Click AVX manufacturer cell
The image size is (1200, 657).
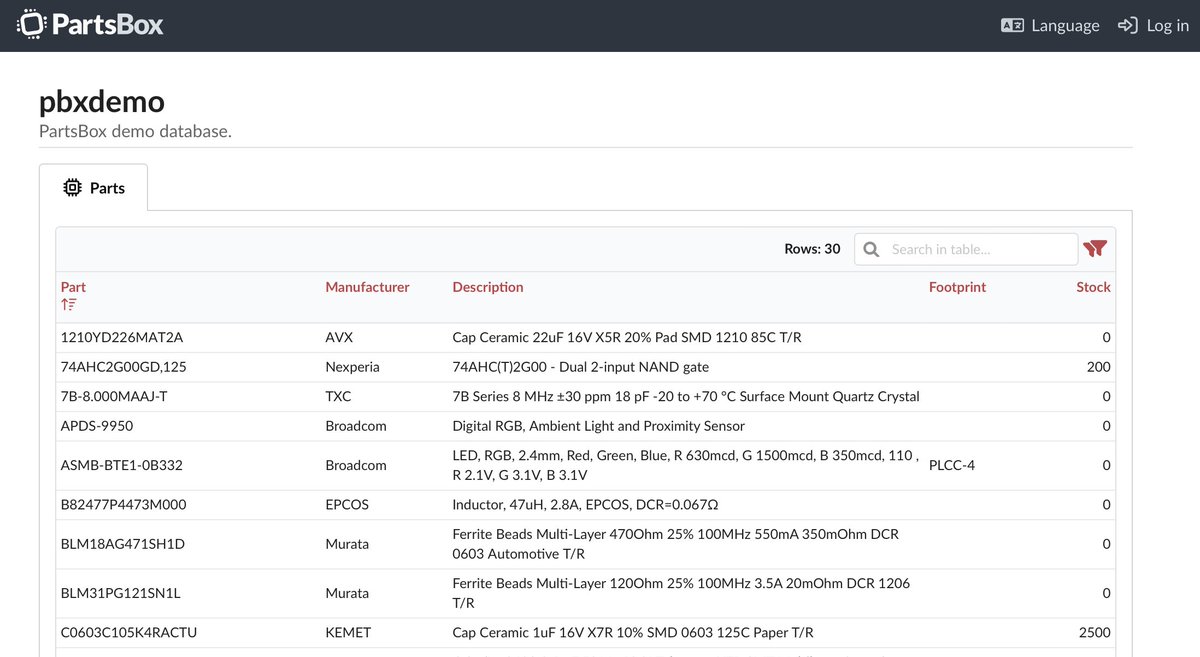(339, 338)
